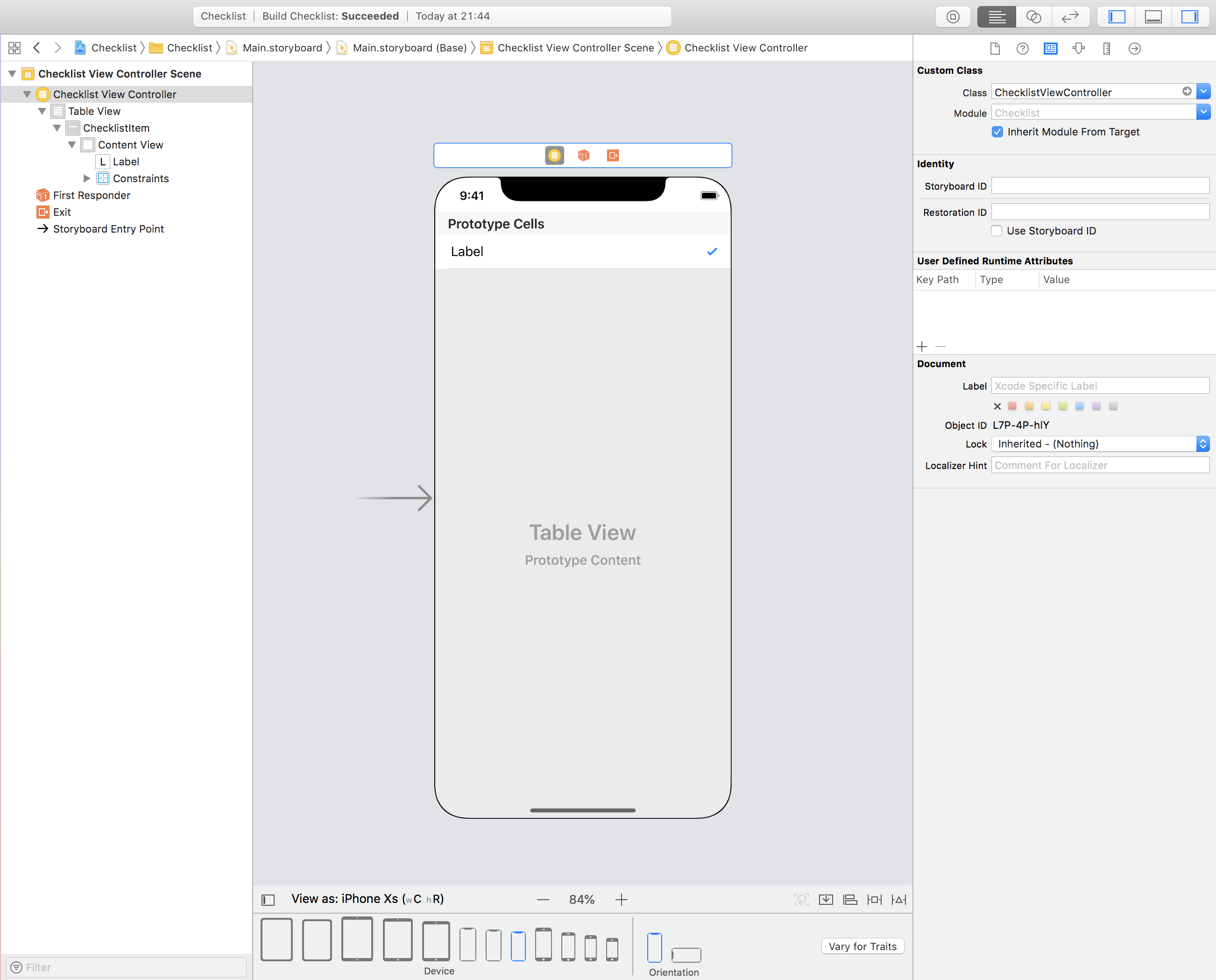Open the Attributes inspector icon

click(x=1078, y=49)
